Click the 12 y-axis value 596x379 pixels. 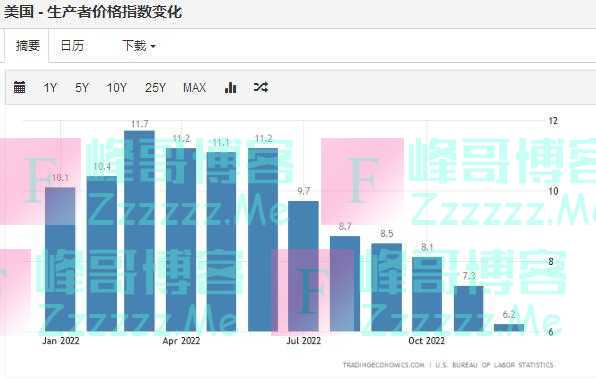pos(553,121)
